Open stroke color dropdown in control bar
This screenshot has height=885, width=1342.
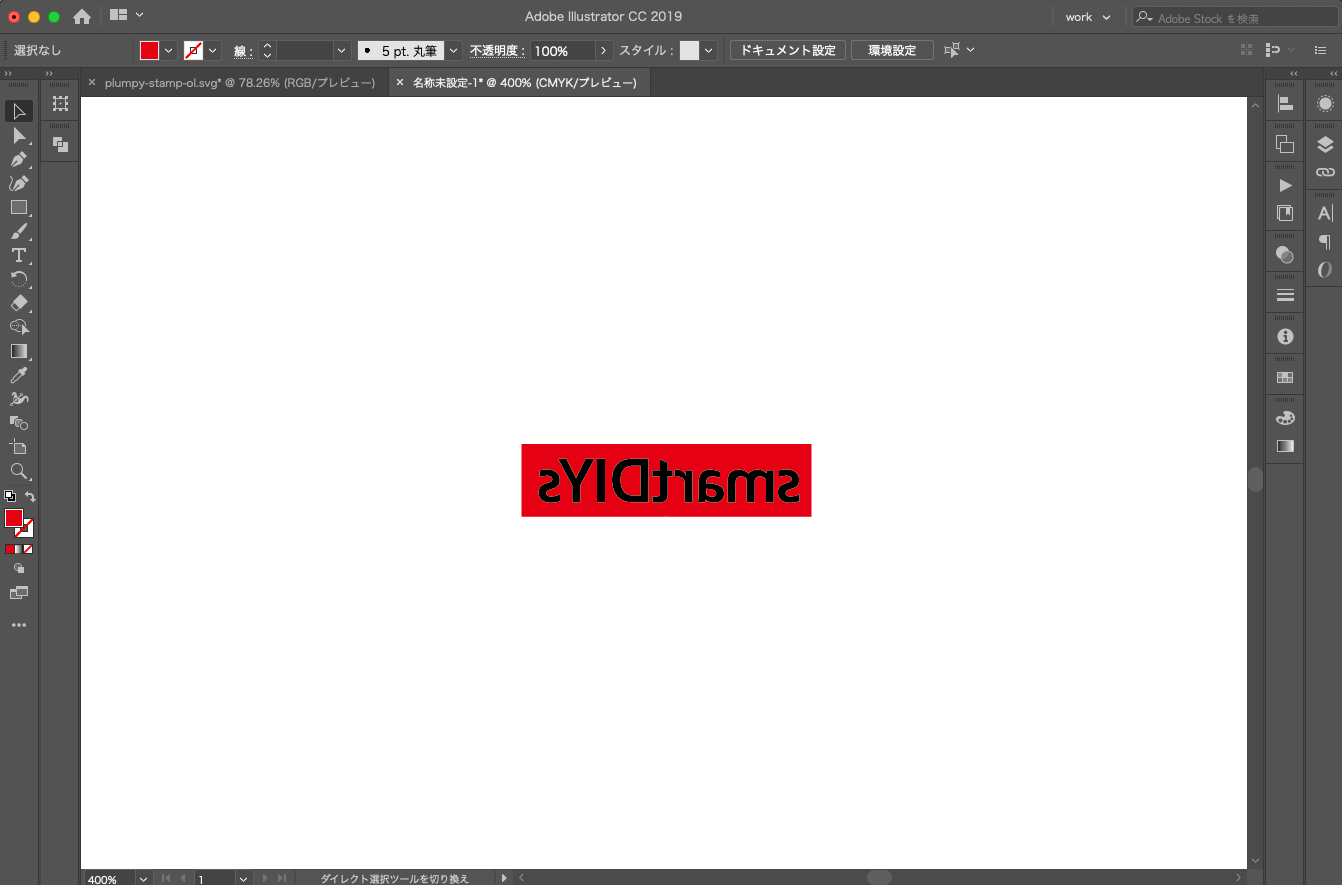pyautogui.click(x=213, y=50)
